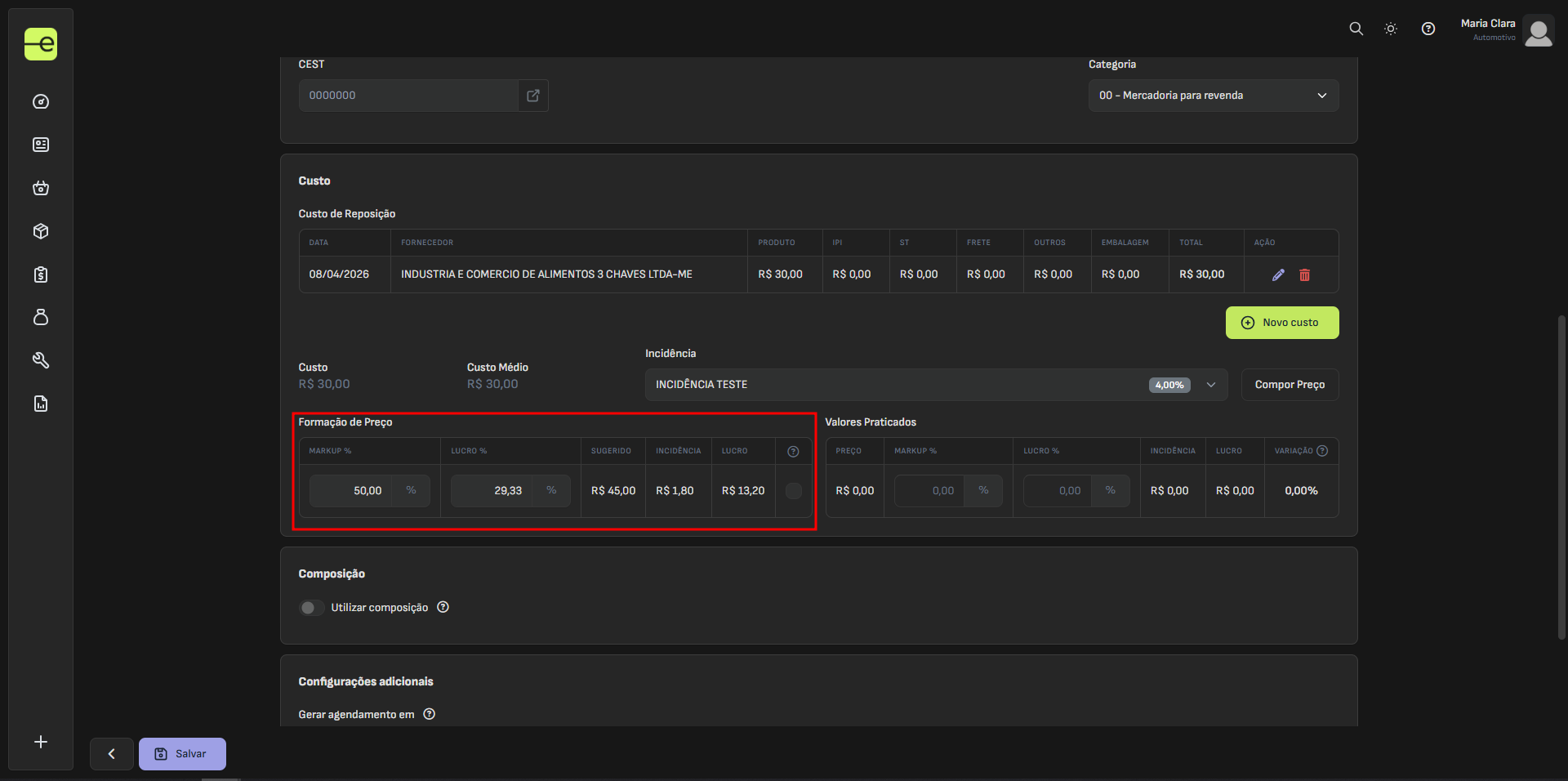Enable the Utilizar composição switch
The height and width of the screenshot is (781, 1568).
310,608
